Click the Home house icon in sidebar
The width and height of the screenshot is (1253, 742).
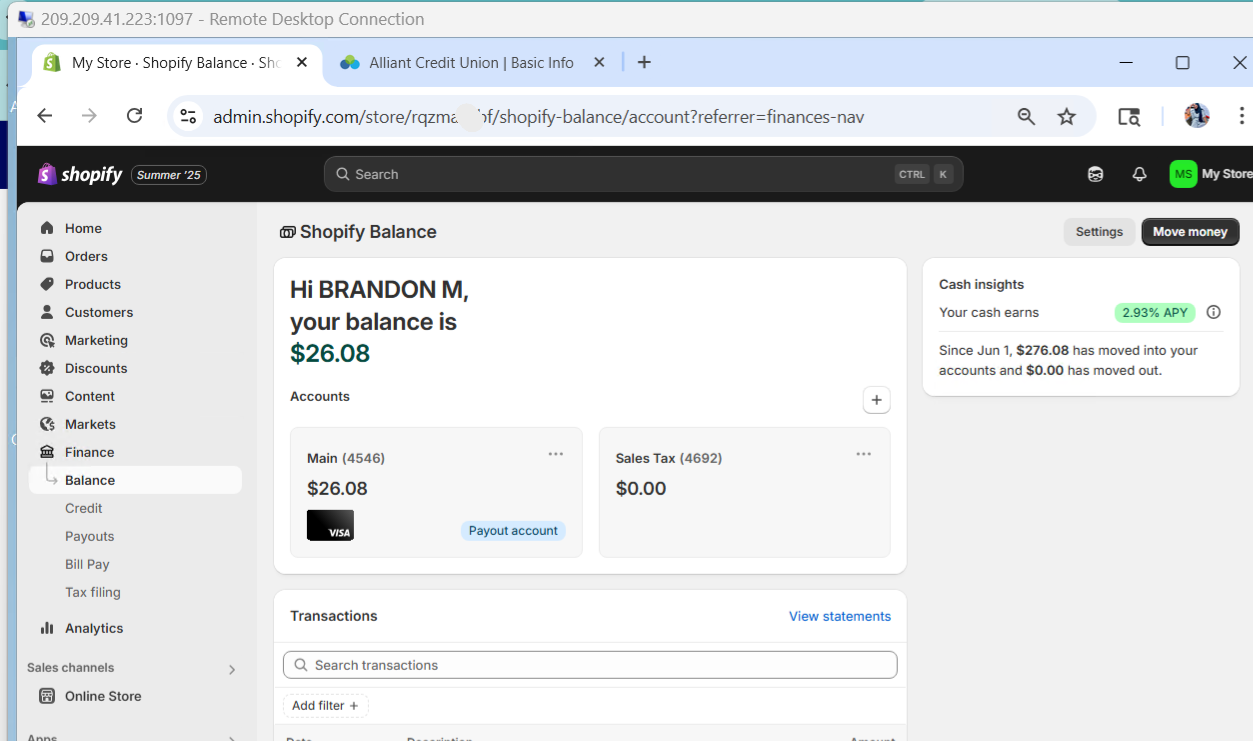click(47, 228)
